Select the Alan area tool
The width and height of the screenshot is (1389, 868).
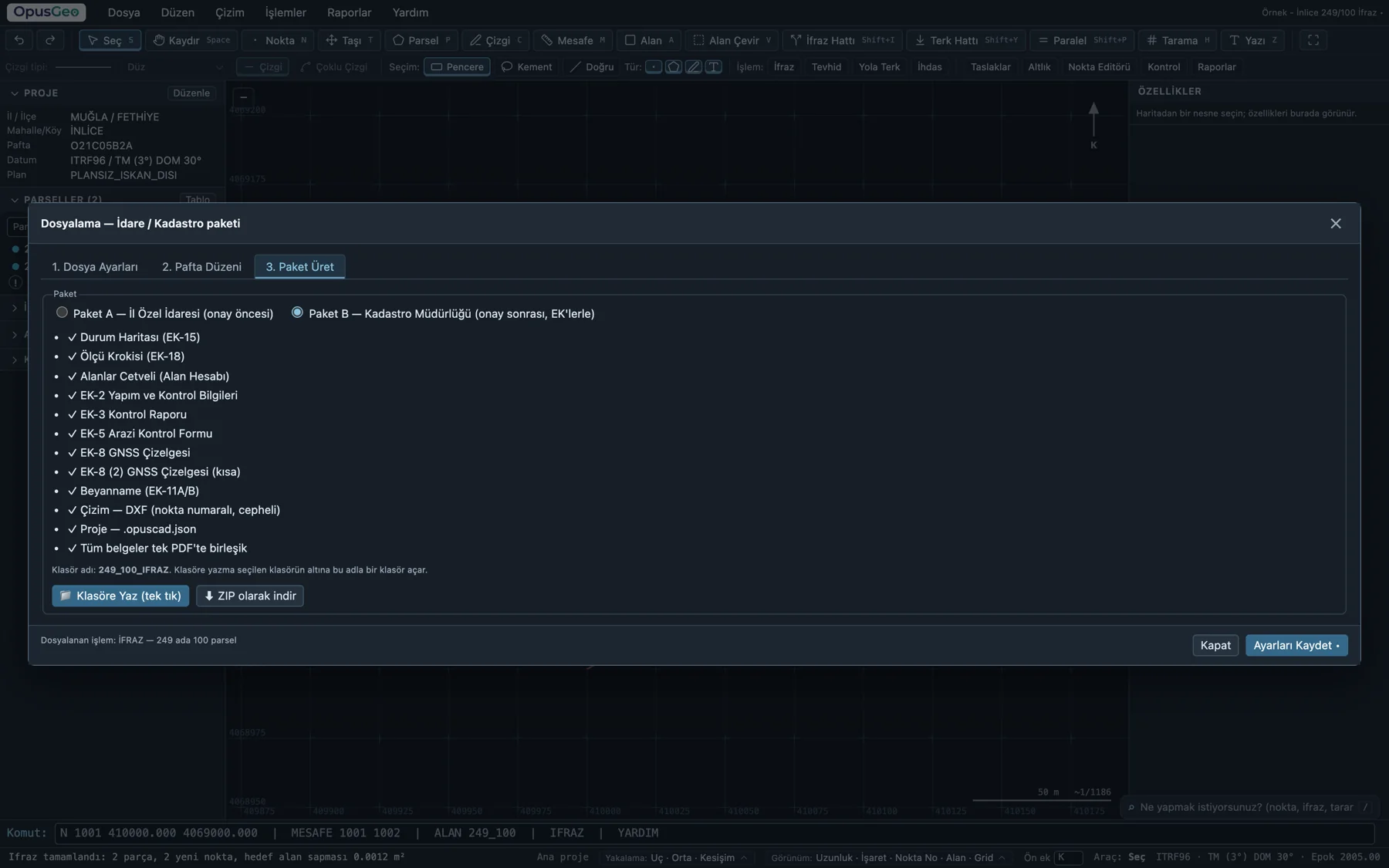tap(649, 40)
